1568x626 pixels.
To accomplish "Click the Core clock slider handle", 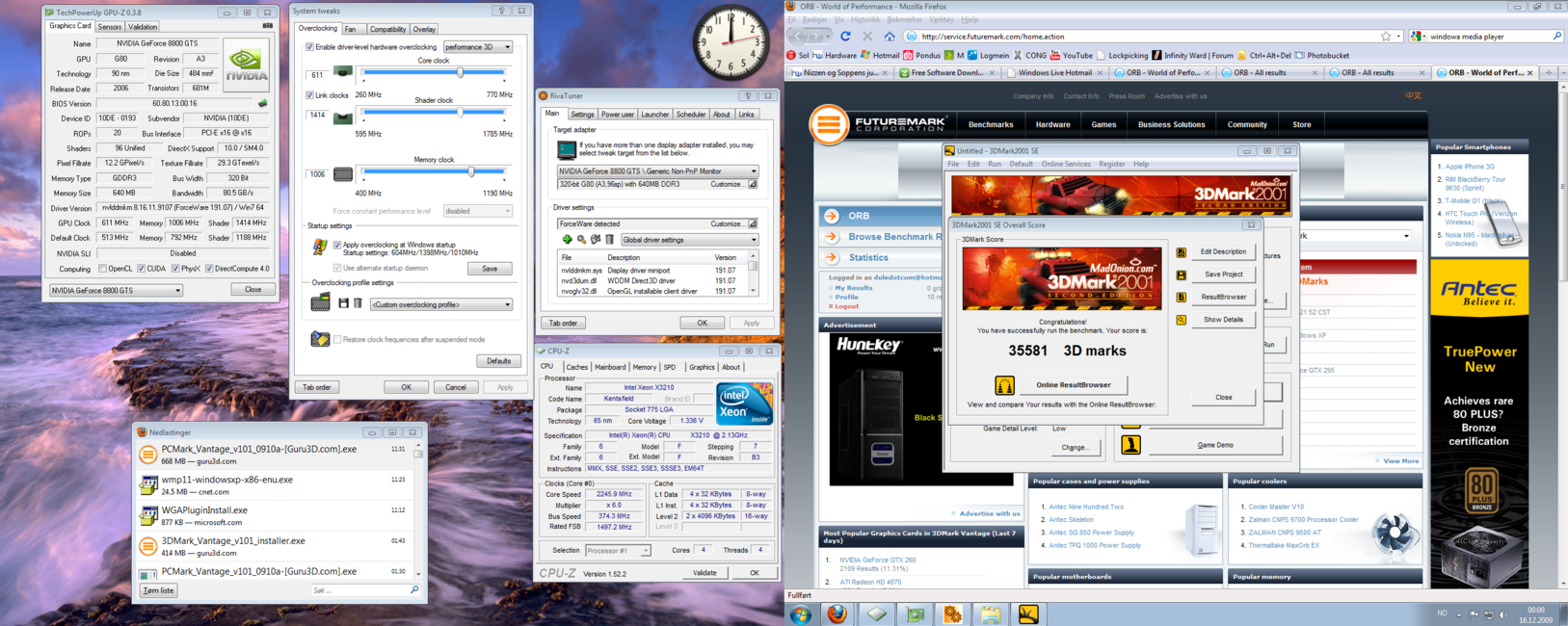I will 461,72.
